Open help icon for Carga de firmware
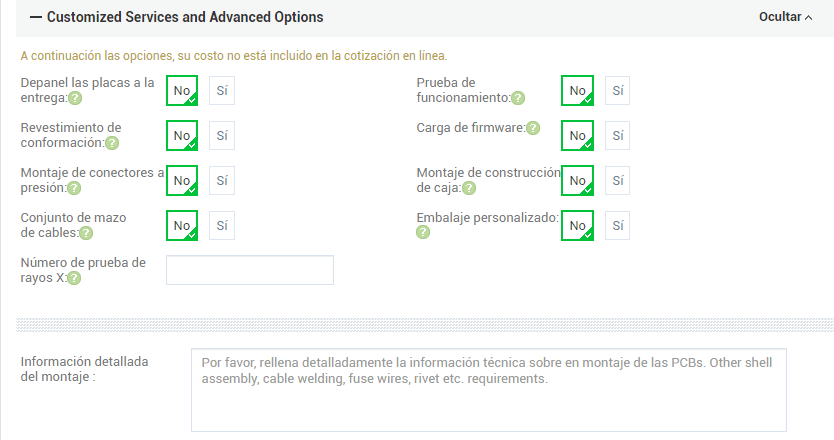 point(533,128)
